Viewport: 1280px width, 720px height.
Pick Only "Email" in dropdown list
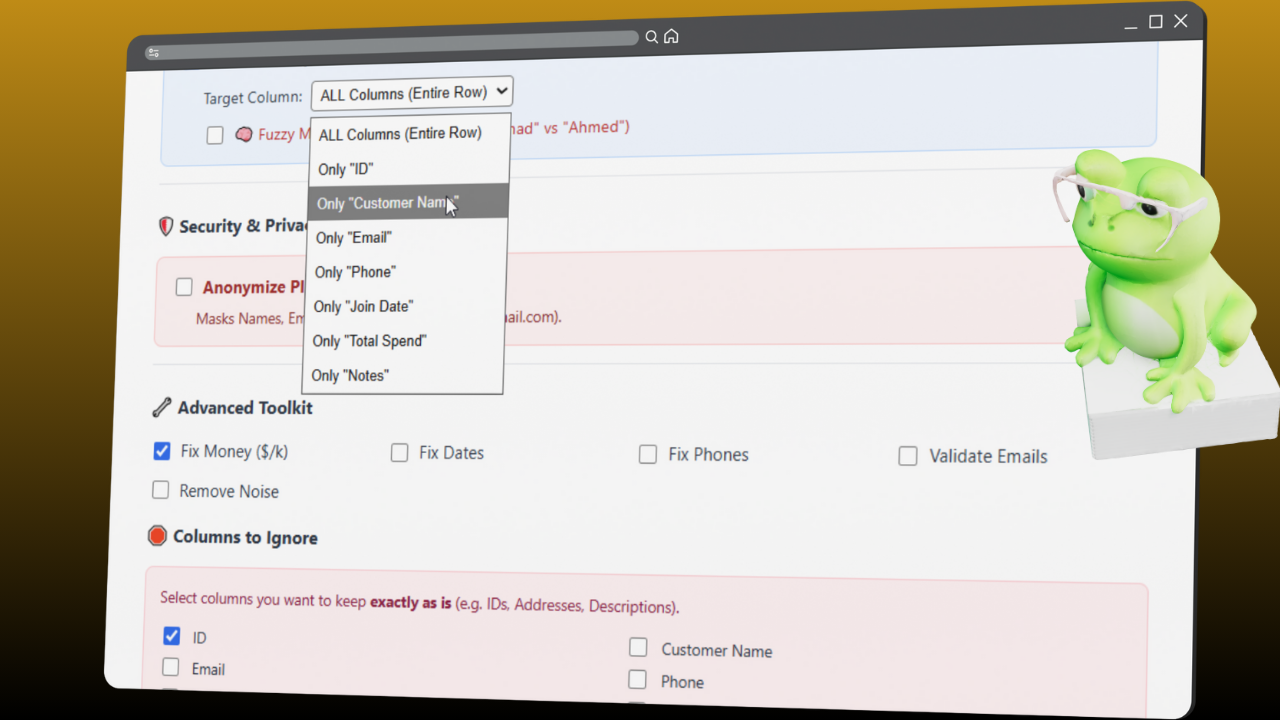click(354, 238)
